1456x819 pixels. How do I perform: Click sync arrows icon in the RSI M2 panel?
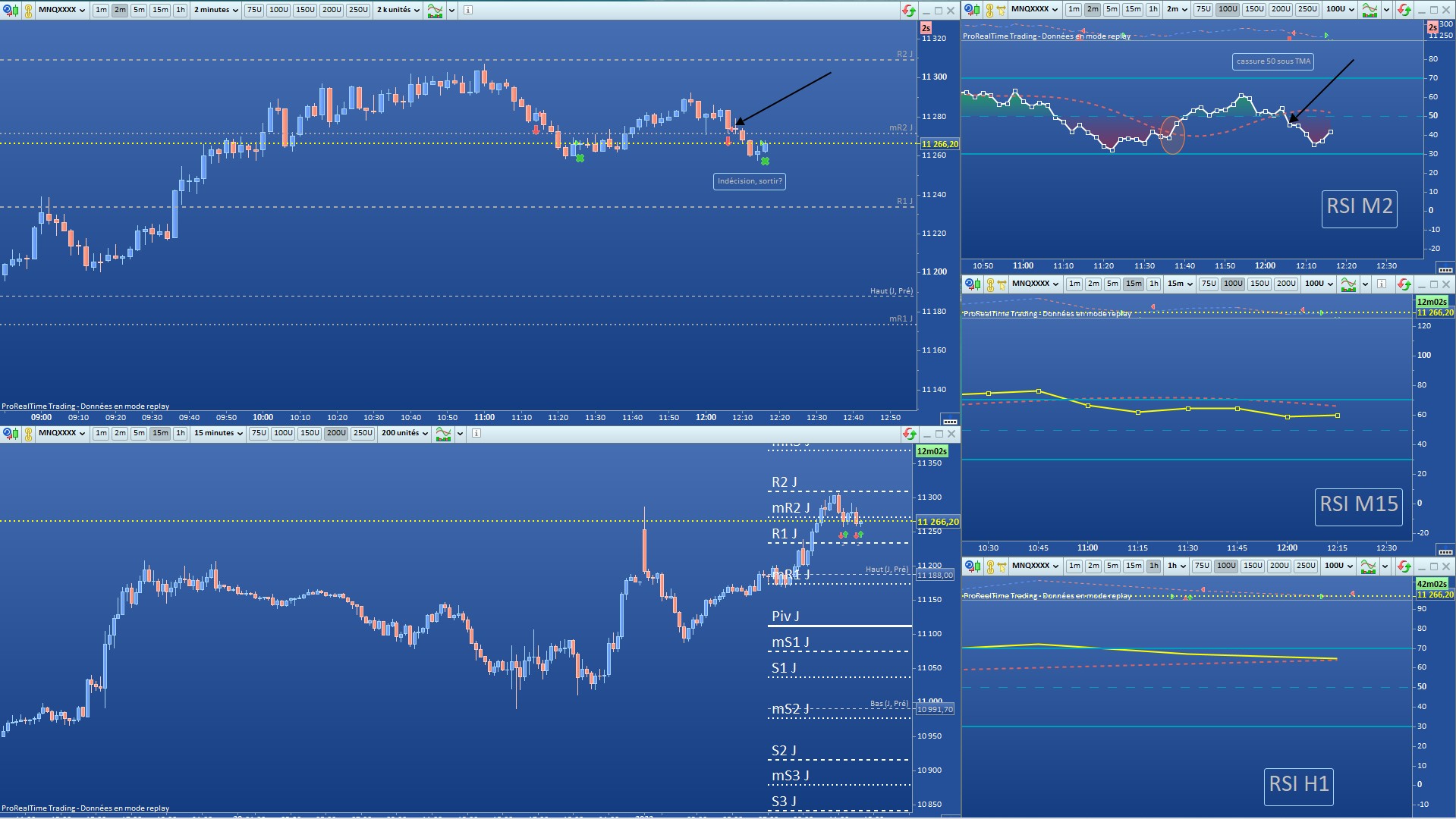[x=1404, y=9]
